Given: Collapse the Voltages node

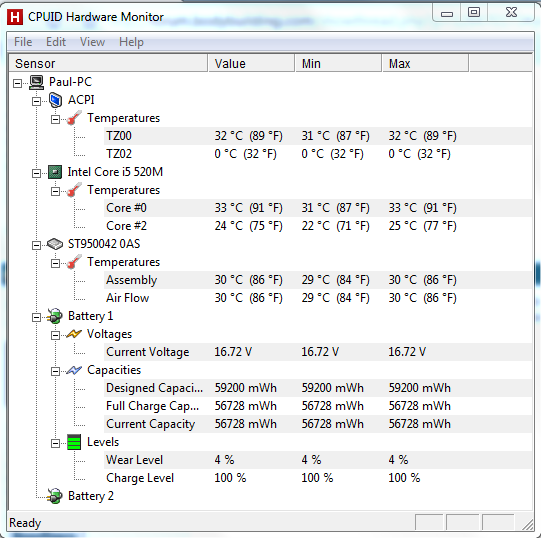Looking at the screenshot, I should pyautogui.click(x=55, y=335).
